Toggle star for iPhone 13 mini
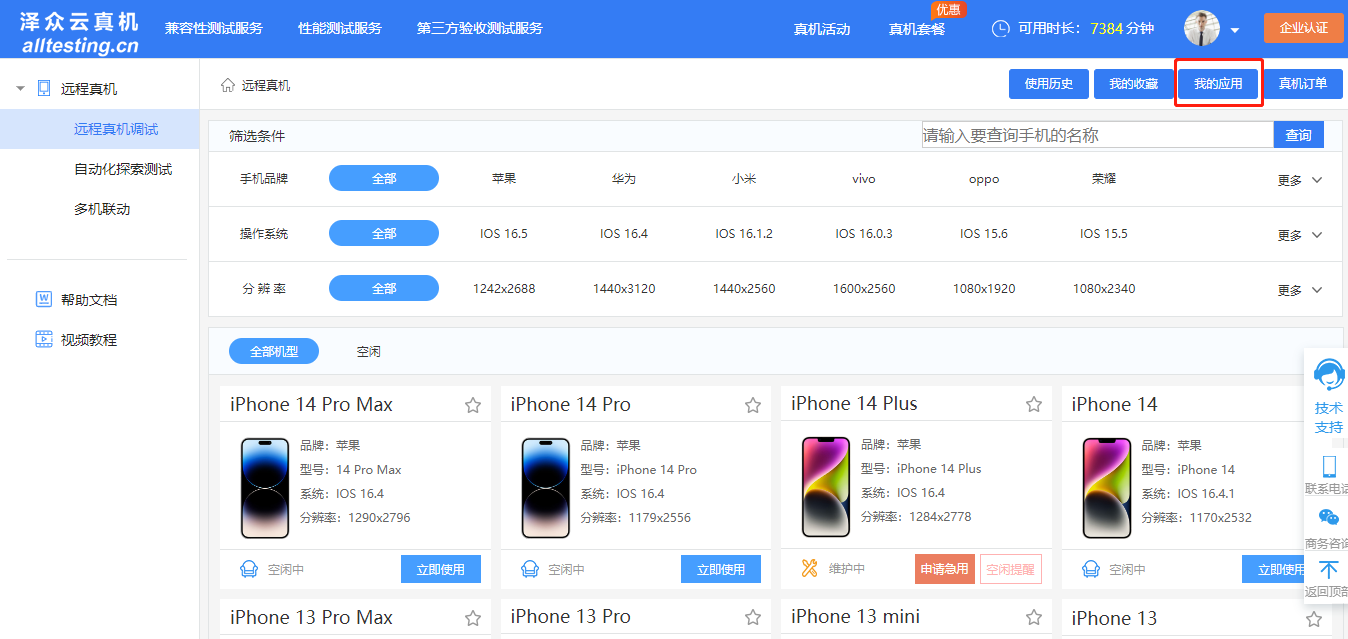This screenshot has height=639, width=1348. click(x=1034, y=617)
